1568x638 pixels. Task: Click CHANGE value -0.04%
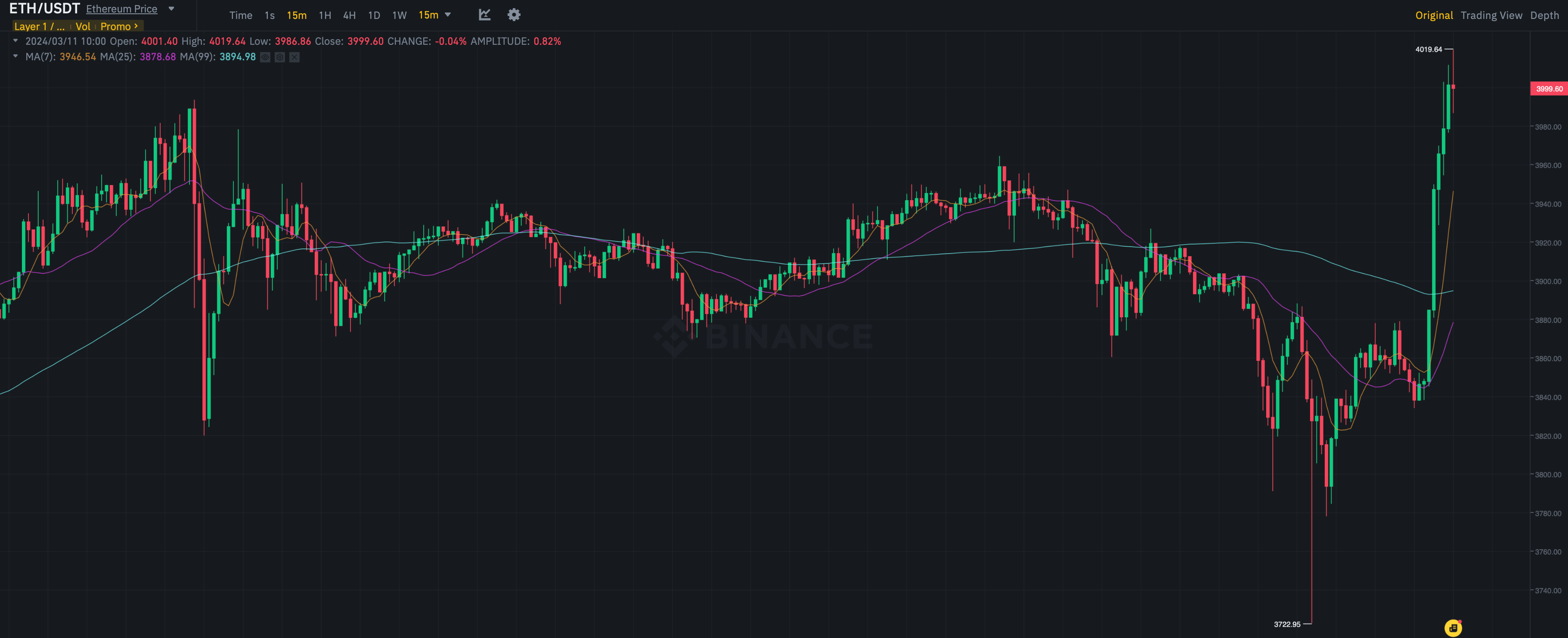450,41
